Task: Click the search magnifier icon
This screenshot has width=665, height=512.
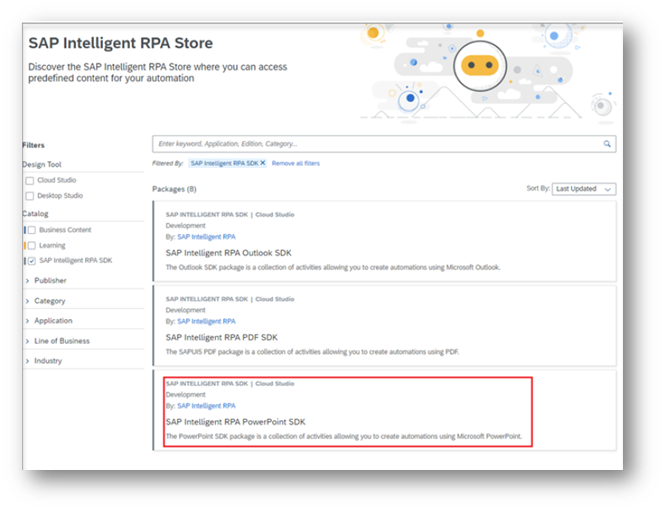Action: pyautogui.click(x=607, y=144)
